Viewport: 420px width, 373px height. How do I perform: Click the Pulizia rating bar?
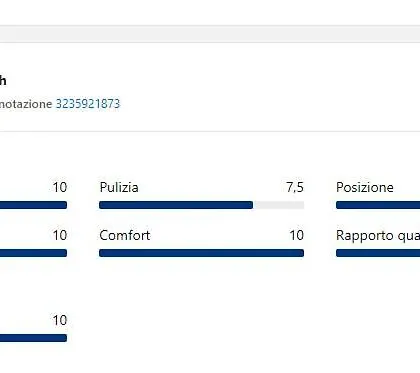(x=201, y=205)
